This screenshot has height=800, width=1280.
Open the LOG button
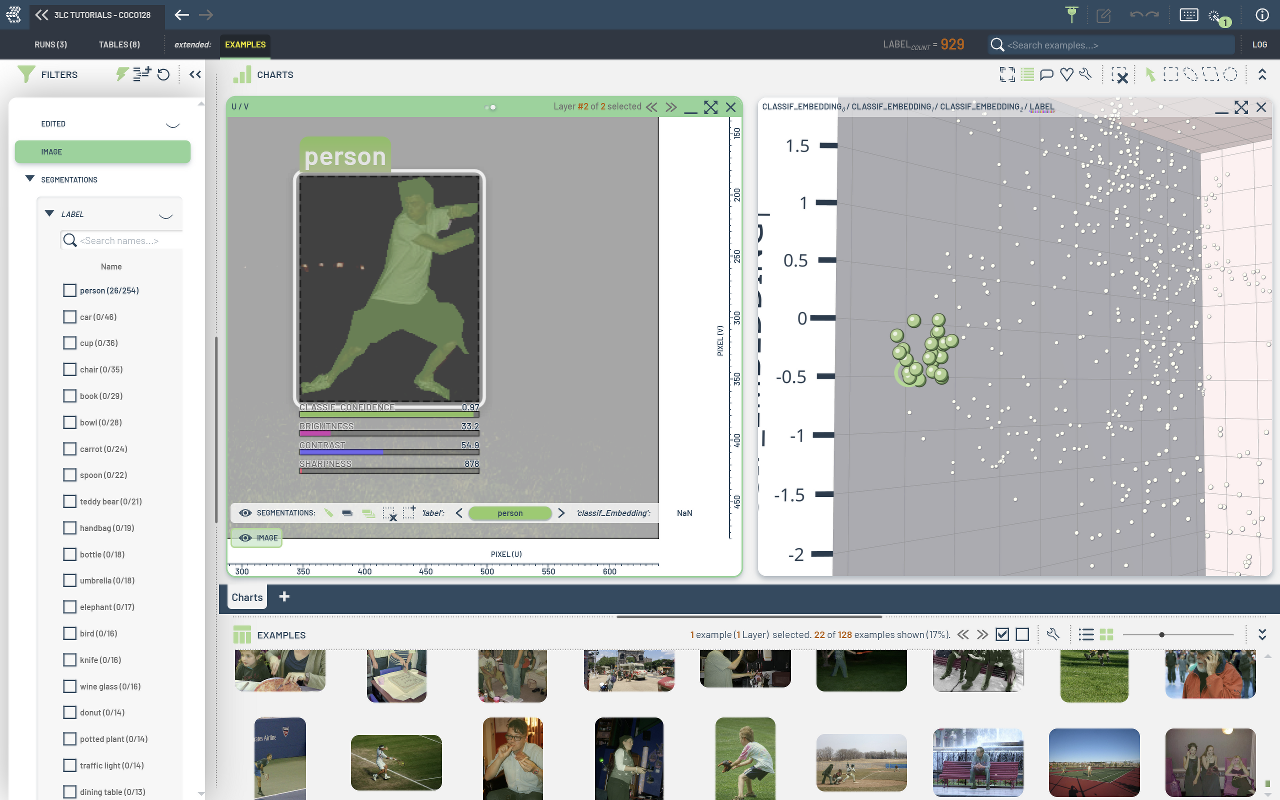click(x=1259, y=45)
